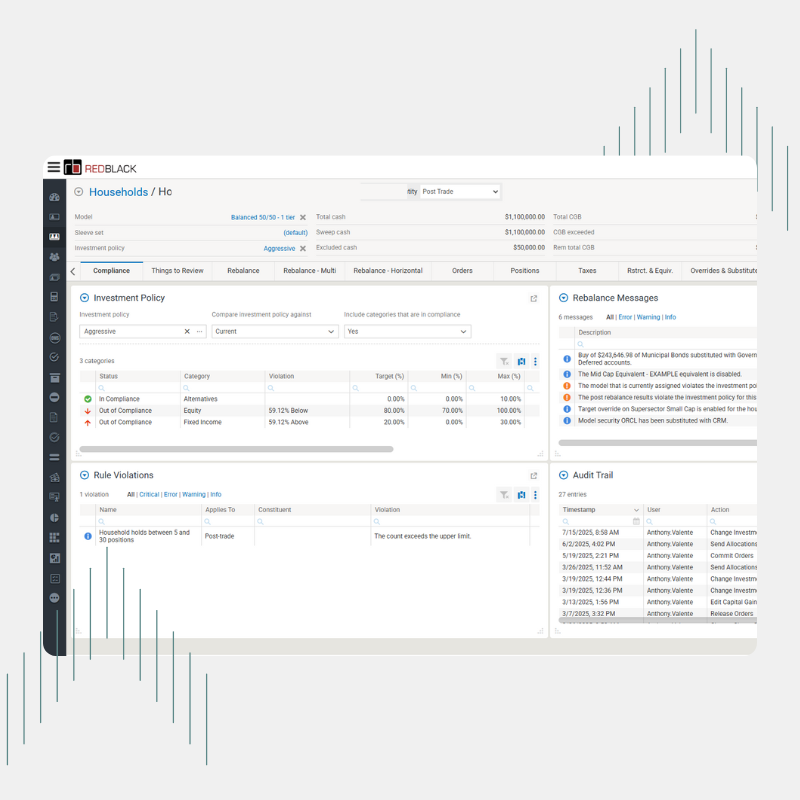Open the Post Trade dropdown
This screenshot has height=800, width=800.
460,192
